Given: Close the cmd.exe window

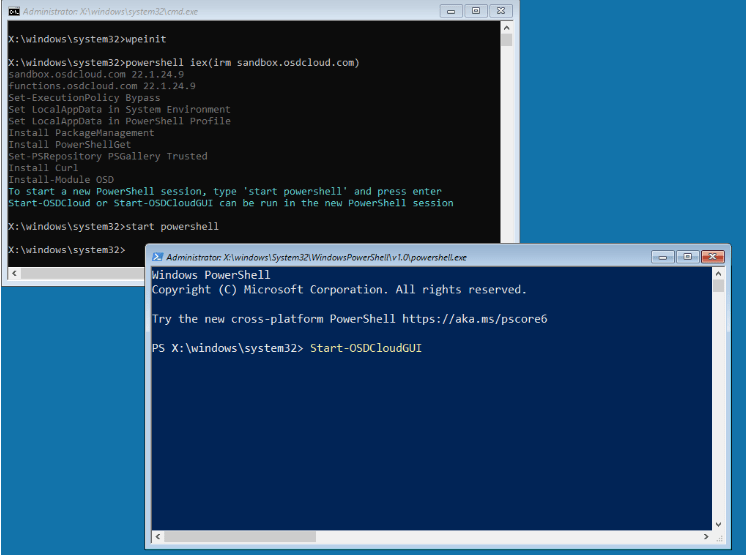Looking at the screenshot, I should click(501, 11).
